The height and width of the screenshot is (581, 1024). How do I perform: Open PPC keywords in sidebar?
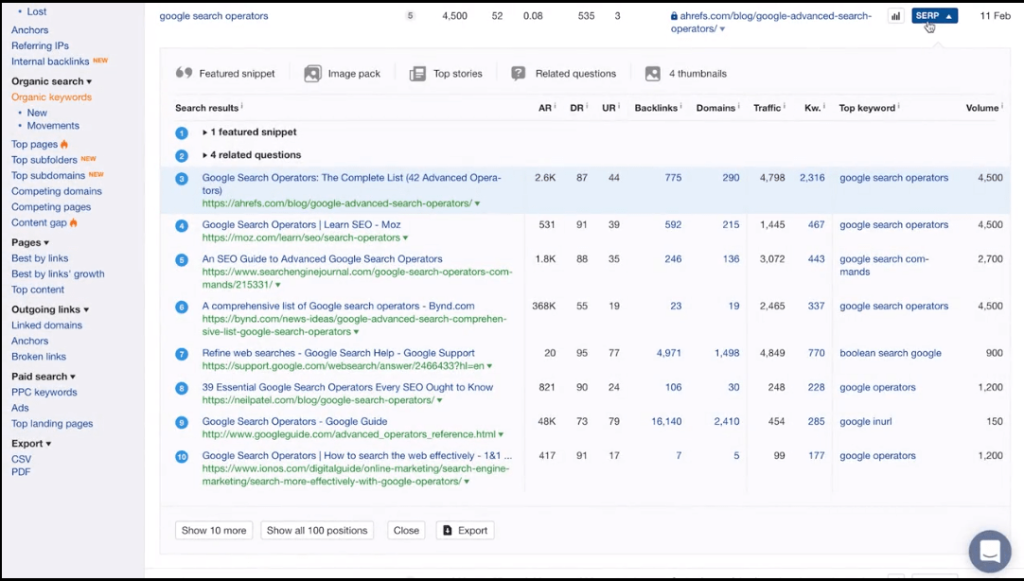click(x=44, y=392)
